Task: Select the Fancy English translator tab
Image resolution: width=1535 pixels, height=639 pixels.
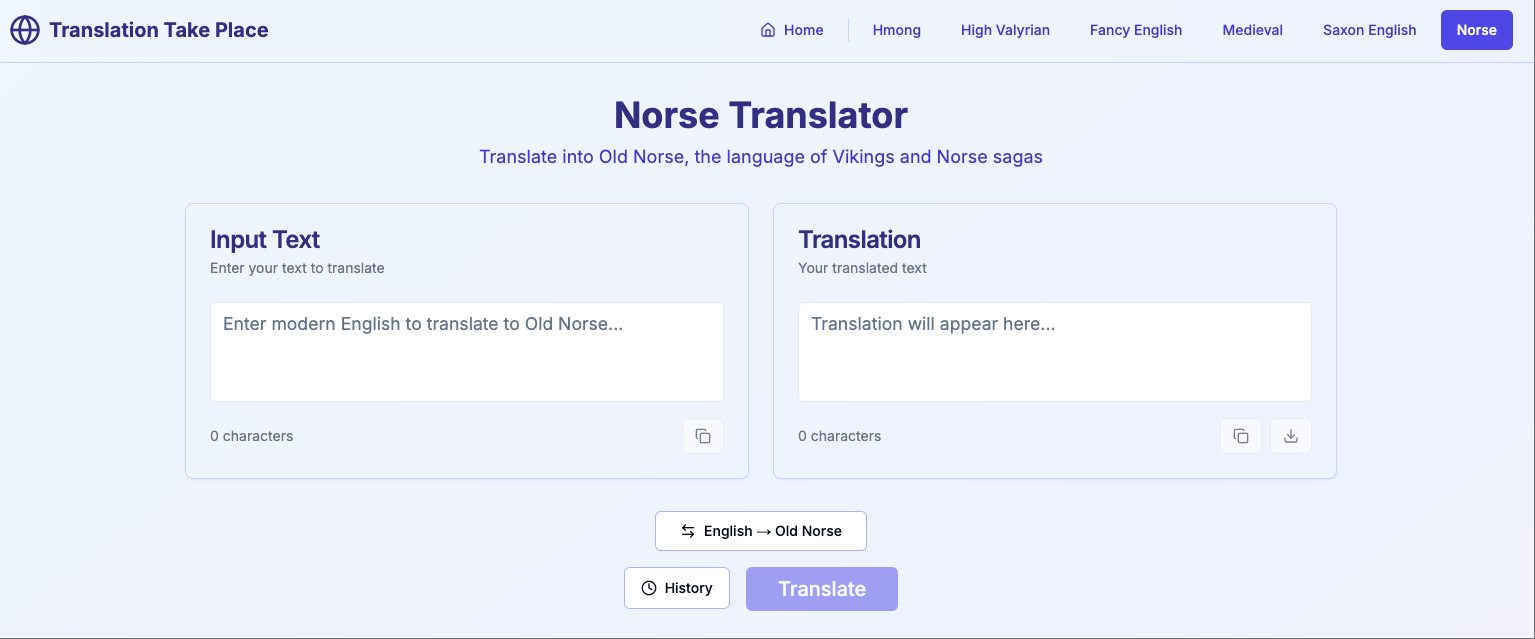Action: [1135, 30]
